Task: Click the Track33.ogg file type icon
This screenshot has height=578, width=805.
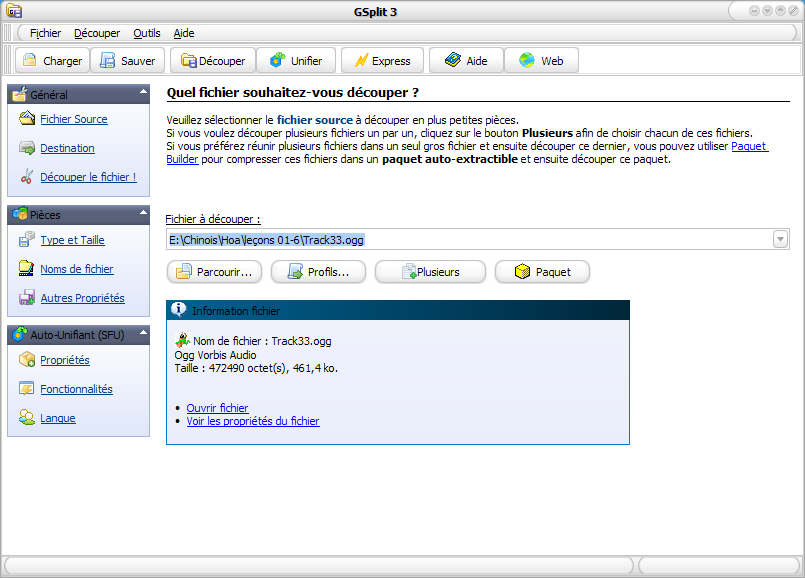Action: click(183, 340)
